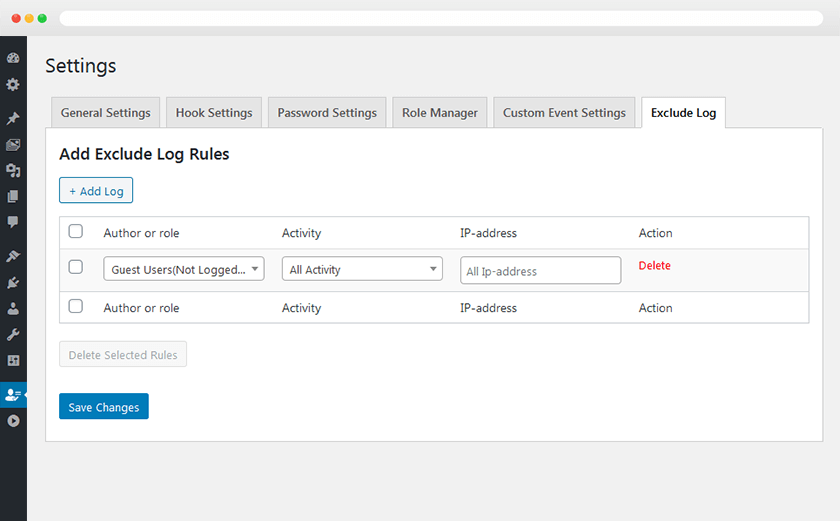Click the red Delete link

point(654,266)
